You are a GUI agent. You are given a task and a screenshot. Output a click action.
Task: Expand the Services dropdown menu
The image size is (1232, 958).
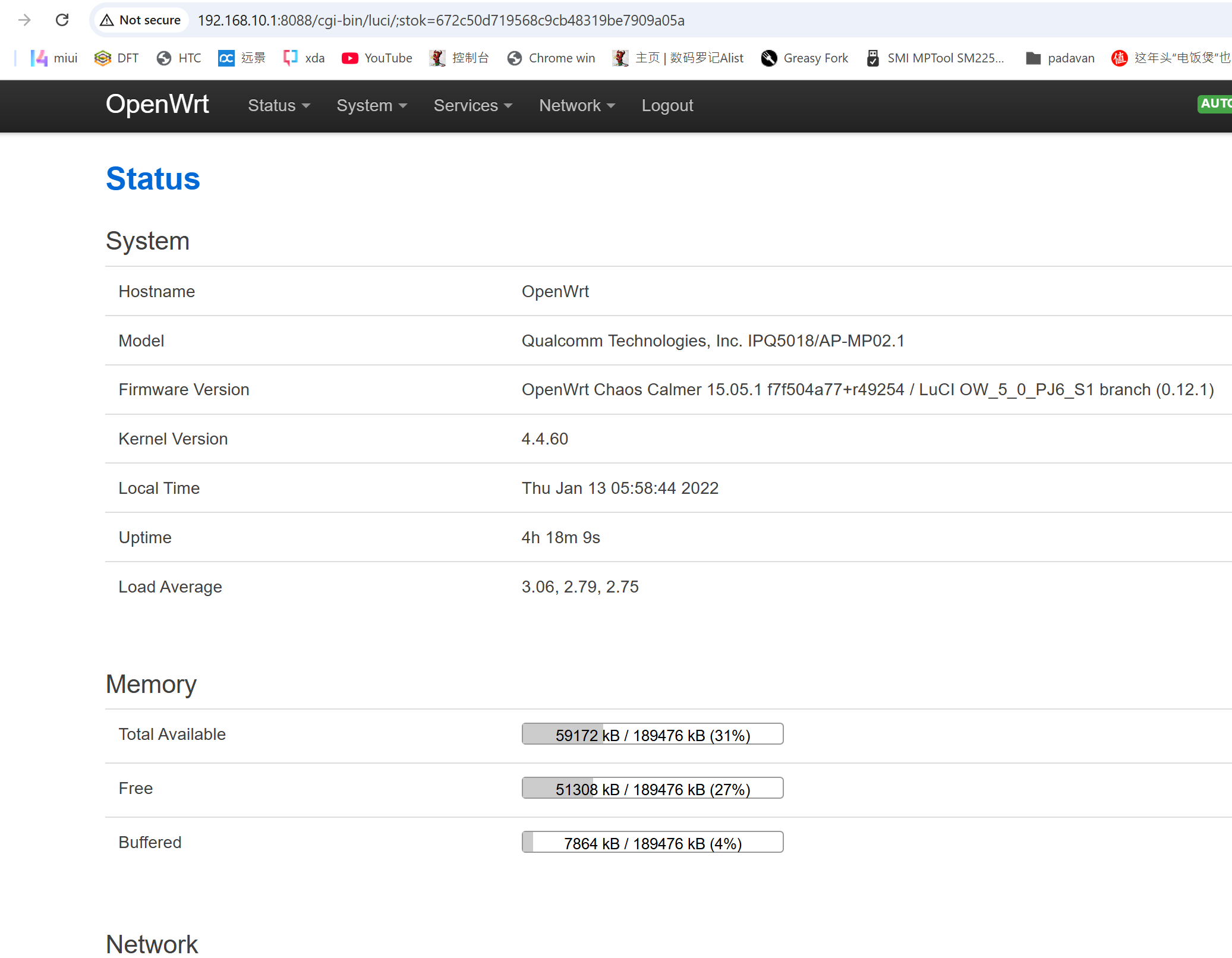tap(472, 105)
